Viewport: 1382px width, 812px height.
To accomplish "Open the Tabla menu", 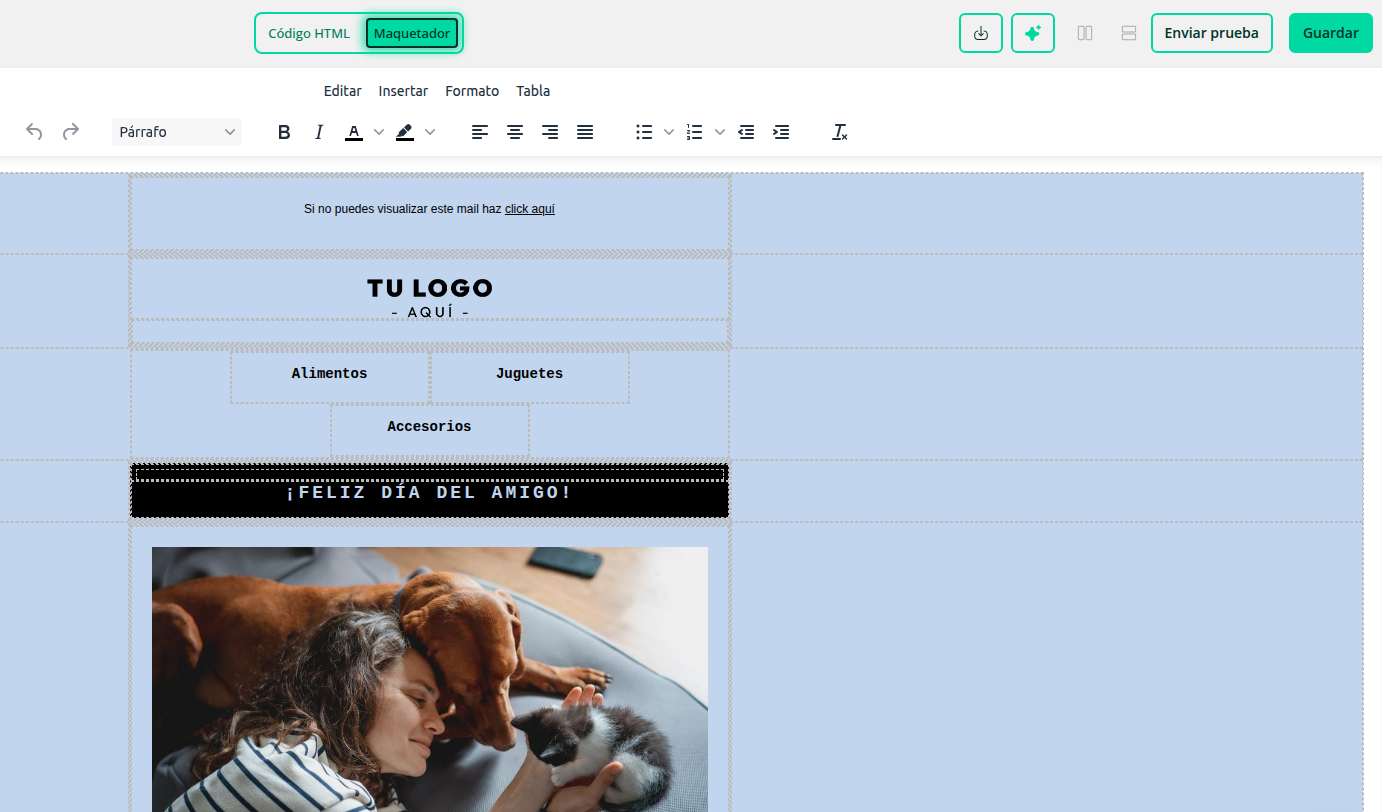I will (x=533, y=91).
